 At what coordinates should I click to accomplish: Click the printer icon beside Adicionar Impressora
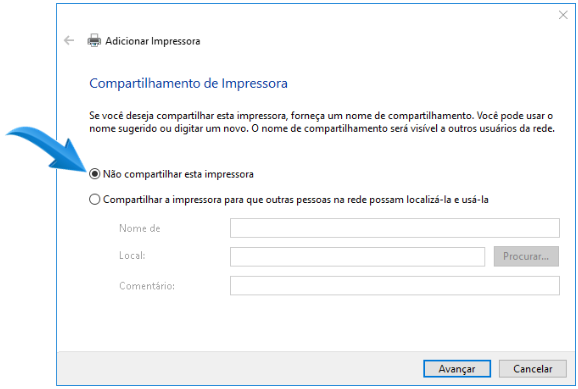pos(94,40)
